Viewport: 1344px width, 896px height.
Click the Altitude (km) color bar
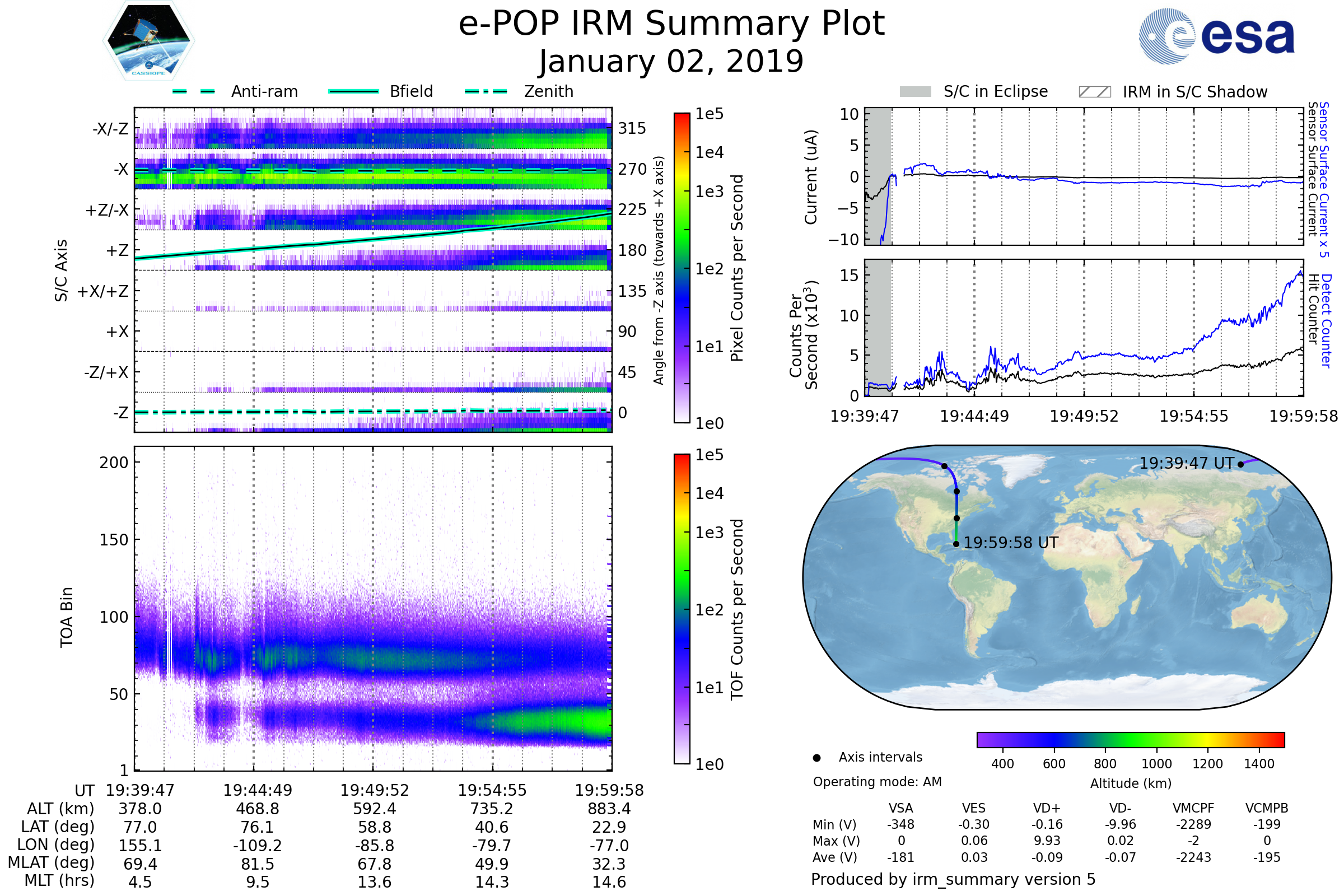(x=1130, y=739)
